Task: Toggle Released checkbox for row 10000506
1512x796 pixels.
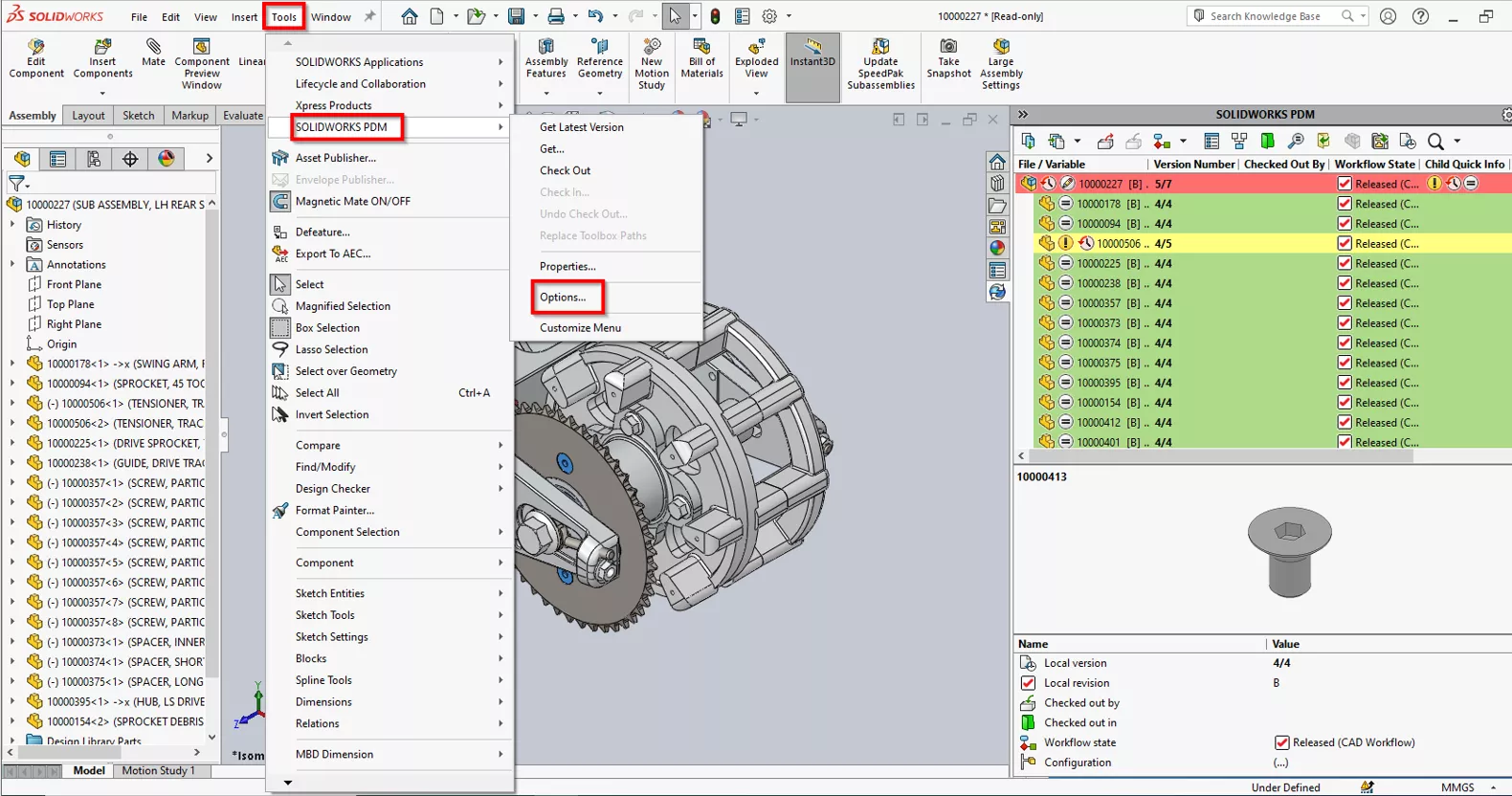Action: (x=1345, y=243)
